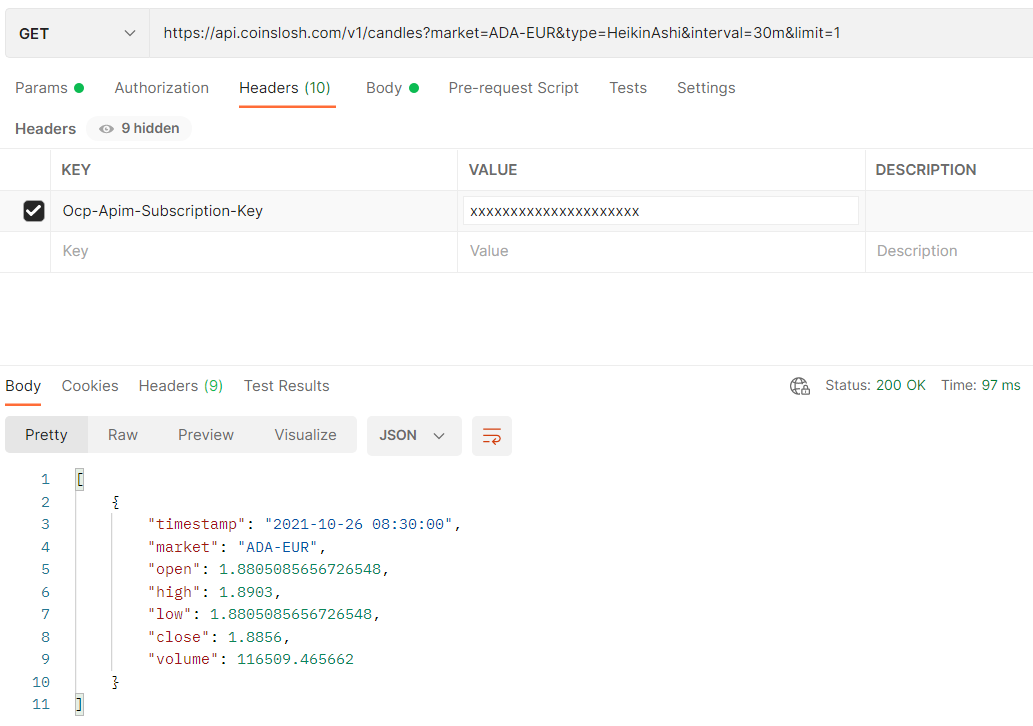Click the volume value 116509.465662

[295, 659]
